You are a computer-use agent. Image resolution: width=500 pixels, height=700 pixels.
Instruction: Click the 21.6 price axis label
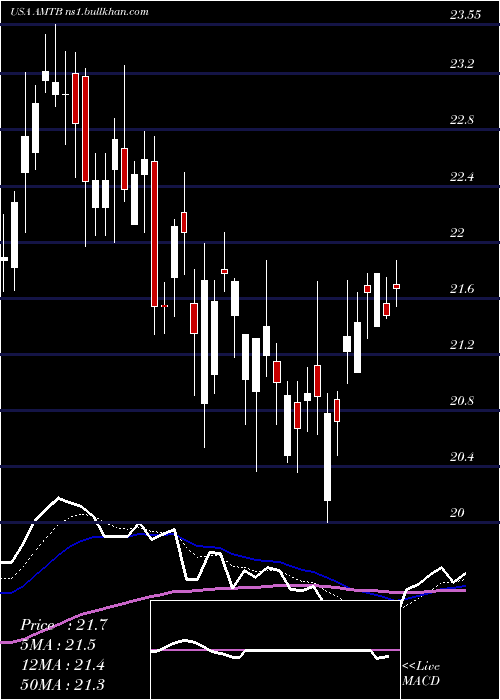[462, 289]
